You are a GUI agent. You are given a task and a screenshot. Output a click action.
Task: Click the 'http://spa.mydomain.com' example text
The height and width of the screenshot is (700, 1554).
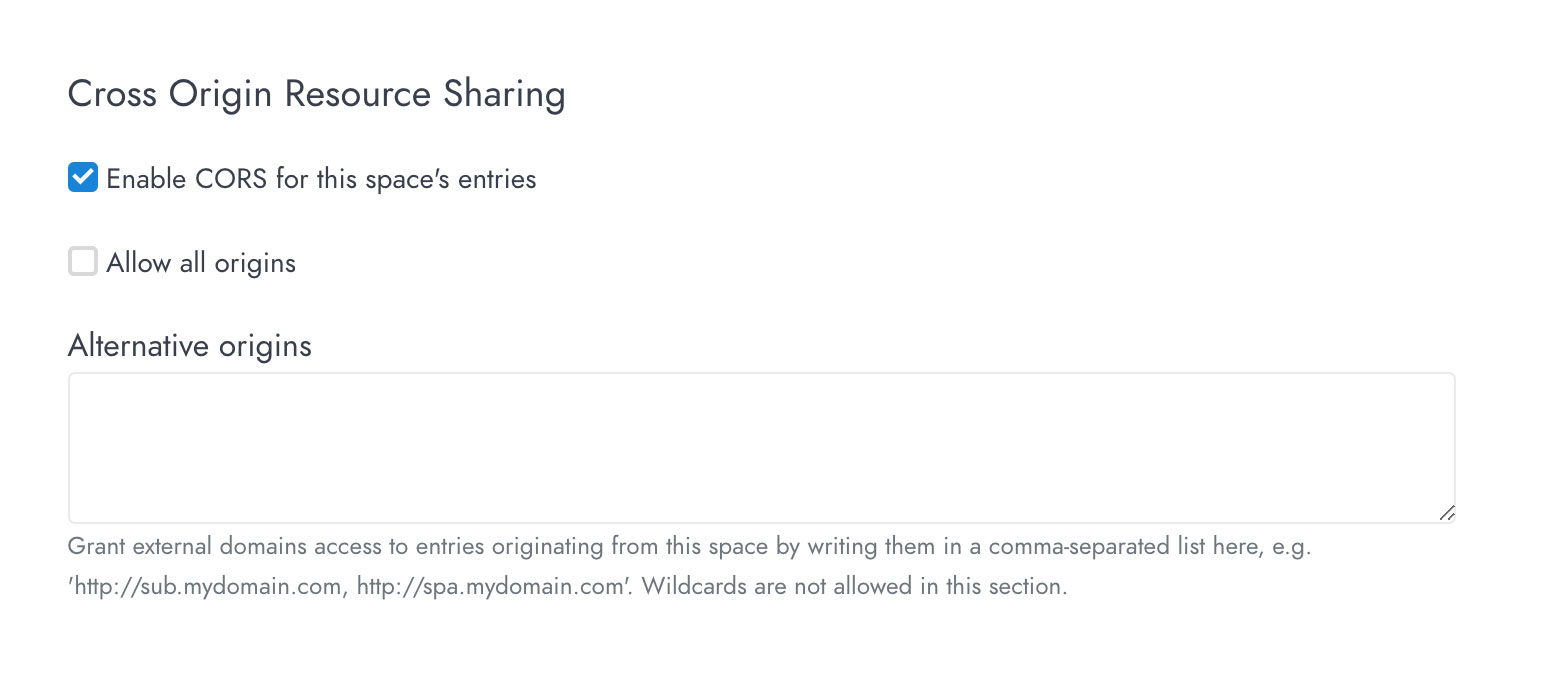(x=493, y=586)
